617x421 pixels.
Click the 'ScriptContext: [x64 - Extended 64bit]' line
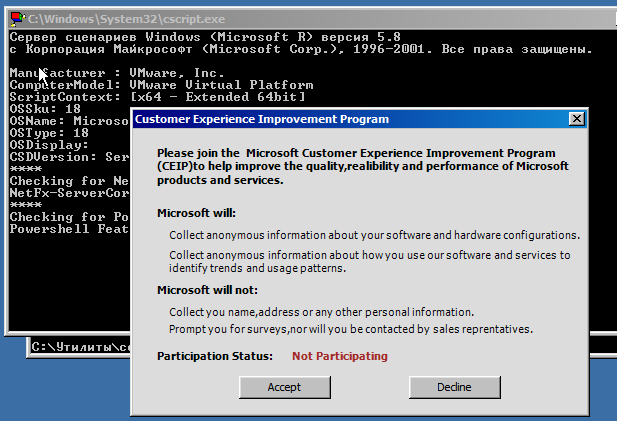(157, 97)
